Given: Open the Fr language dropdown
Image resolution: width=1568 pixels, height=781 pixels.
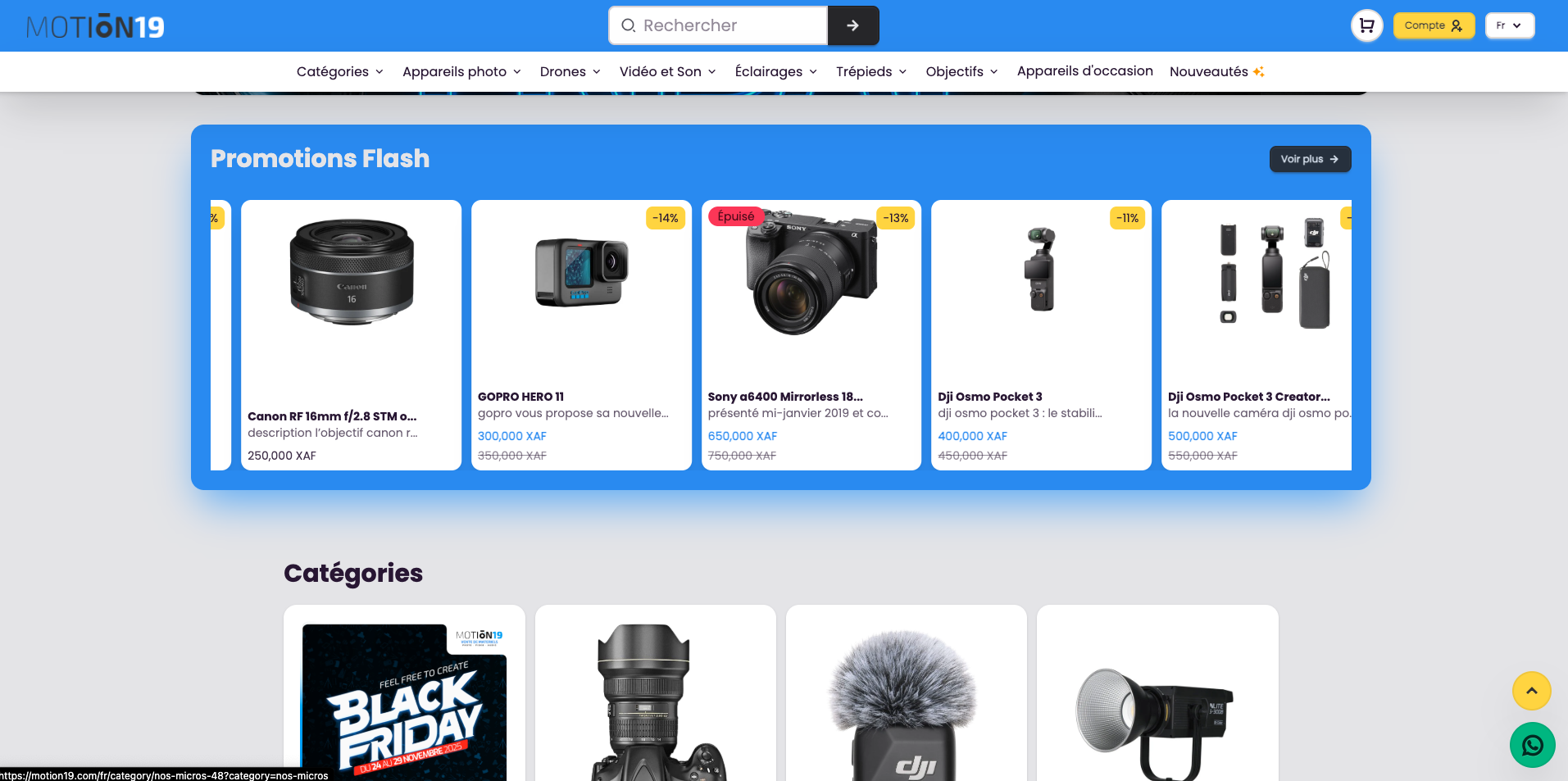Looking at the screenshot, I should (x=1509, y=25).
